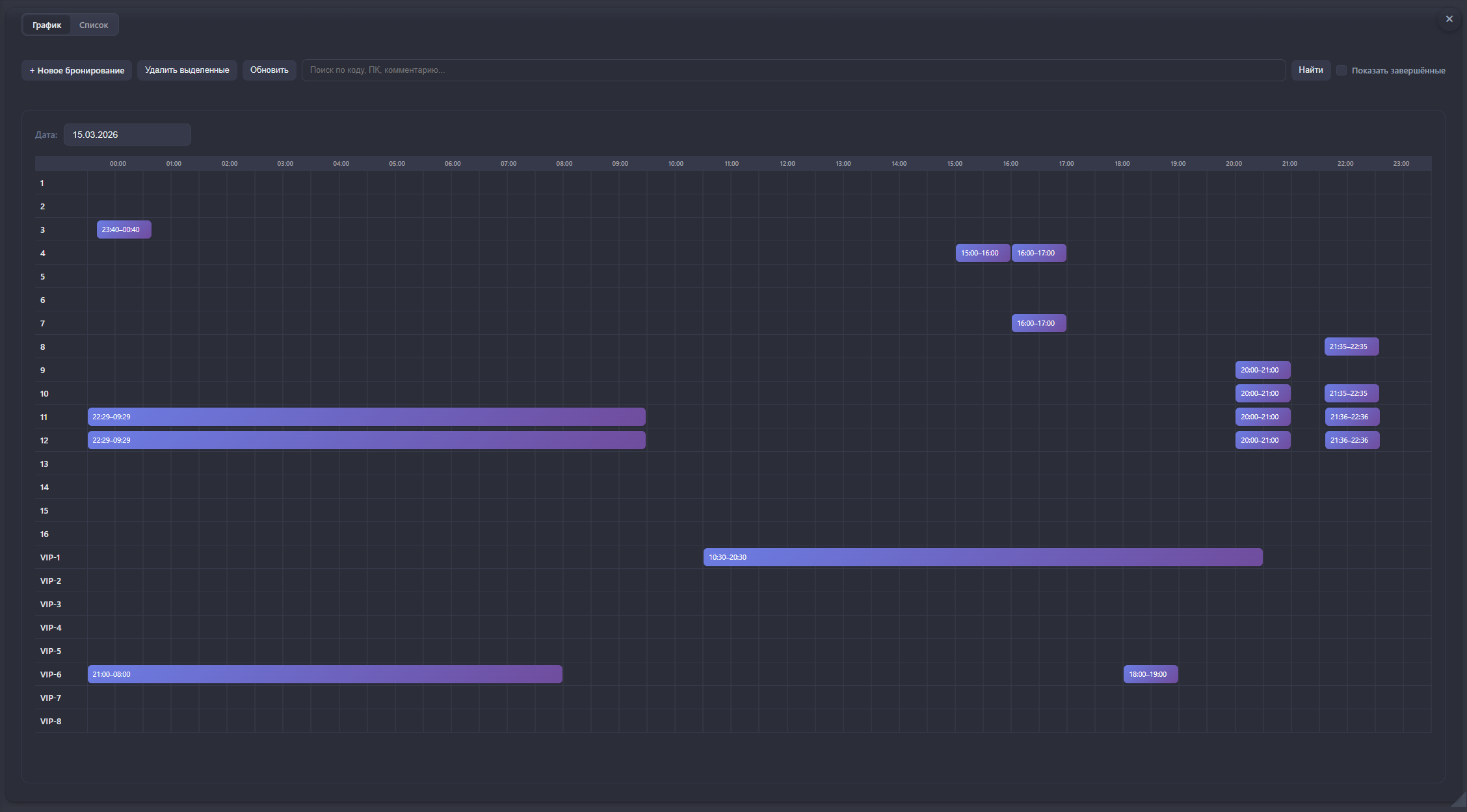This screenshot has width=1467, height=812.
Task: Select the 15:00–16:00 booking on PC 4
Action: coord(982,253)
